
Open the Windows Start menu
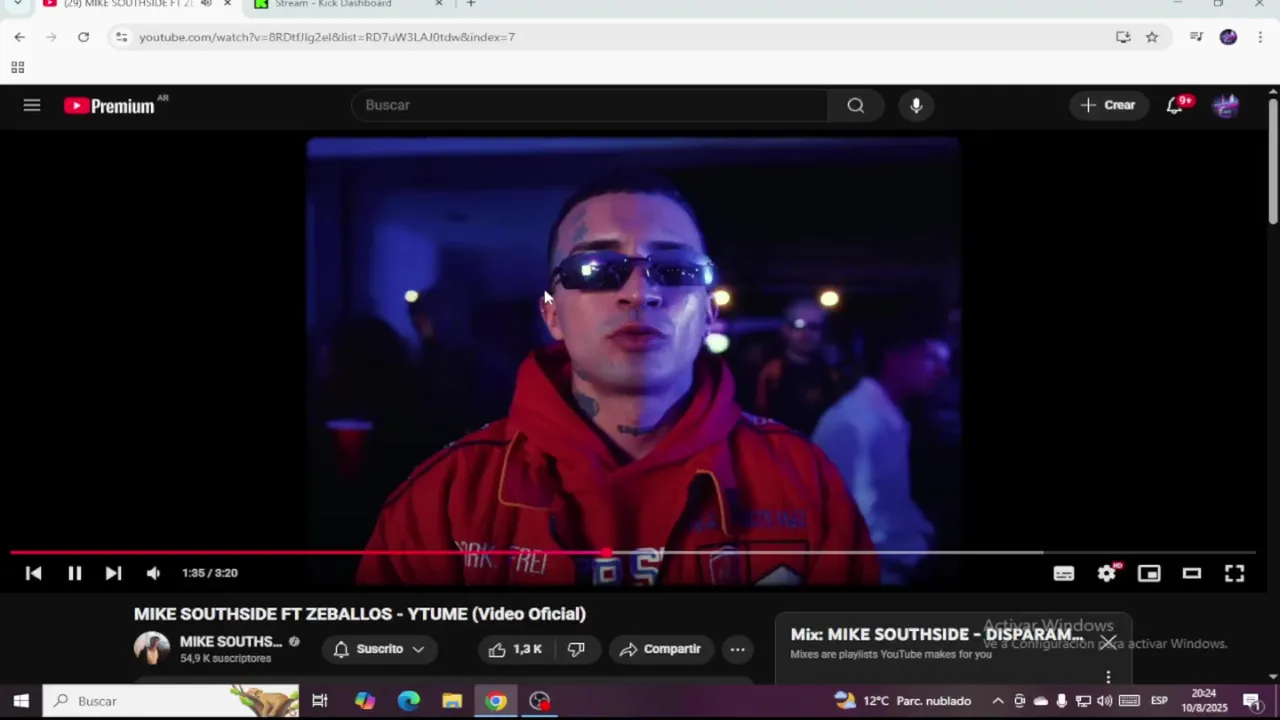21,701
